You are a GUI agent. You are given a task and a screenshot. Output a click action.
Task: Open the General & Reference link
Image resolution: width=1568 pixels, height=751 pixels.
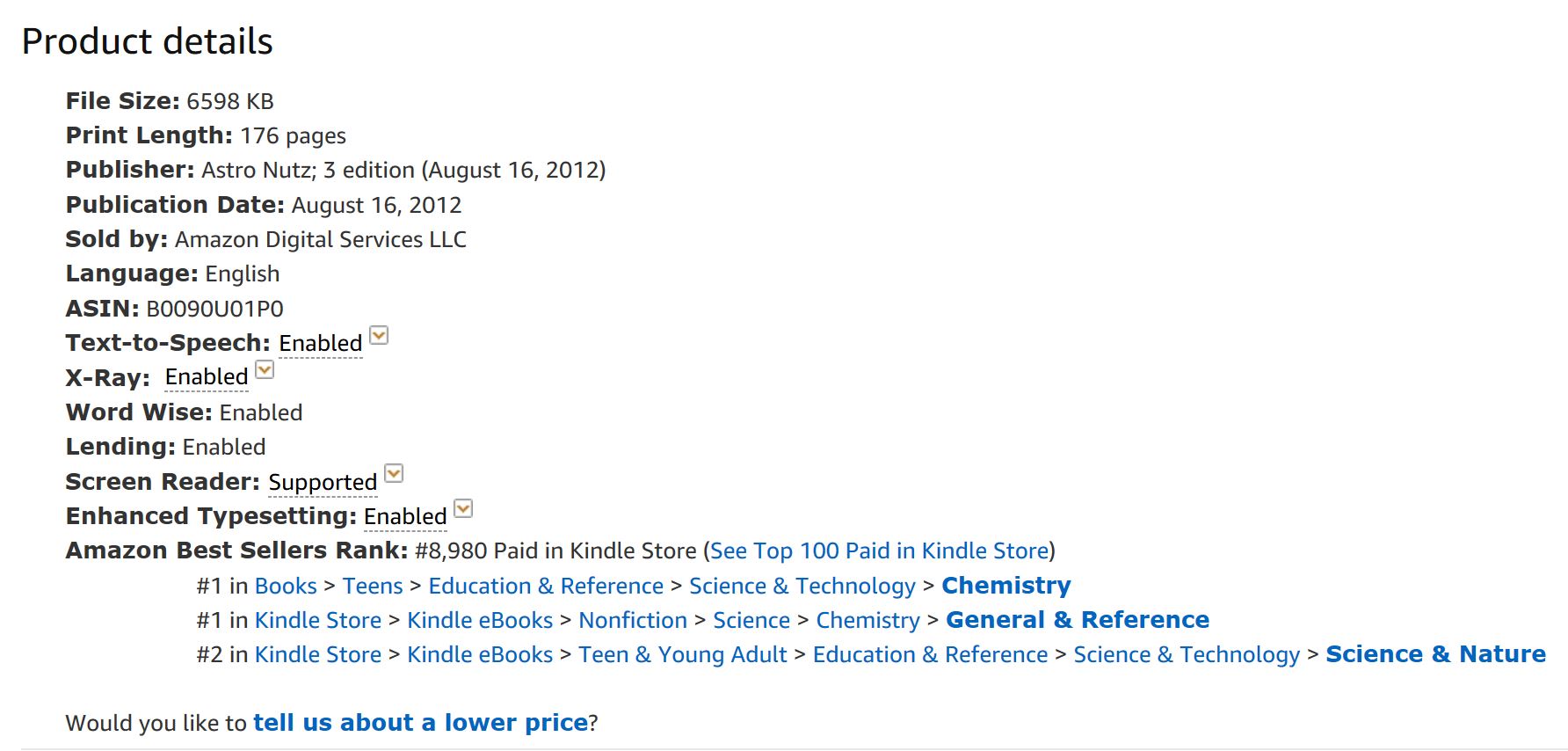[x=1077, y=620]
